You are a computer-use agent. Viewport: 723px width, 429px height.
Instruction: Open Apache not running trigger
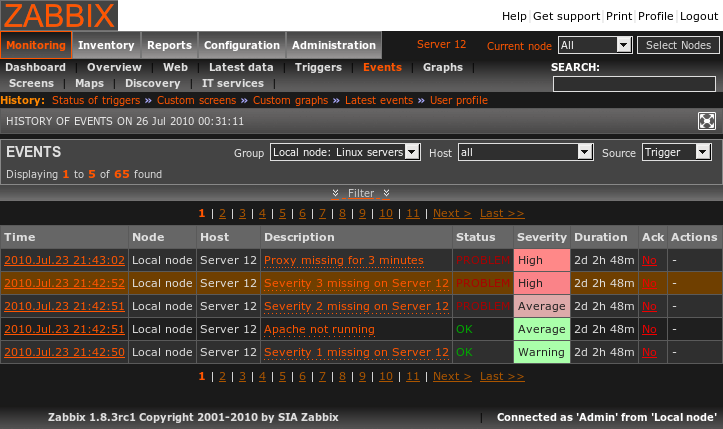(x=319, y=329)
